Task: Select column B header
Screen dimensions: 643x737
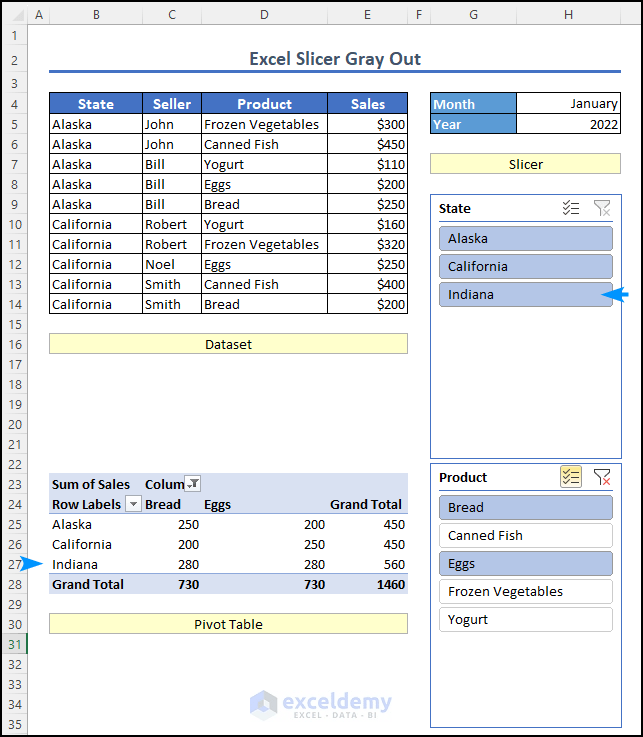Action: [x=96, y=15]
